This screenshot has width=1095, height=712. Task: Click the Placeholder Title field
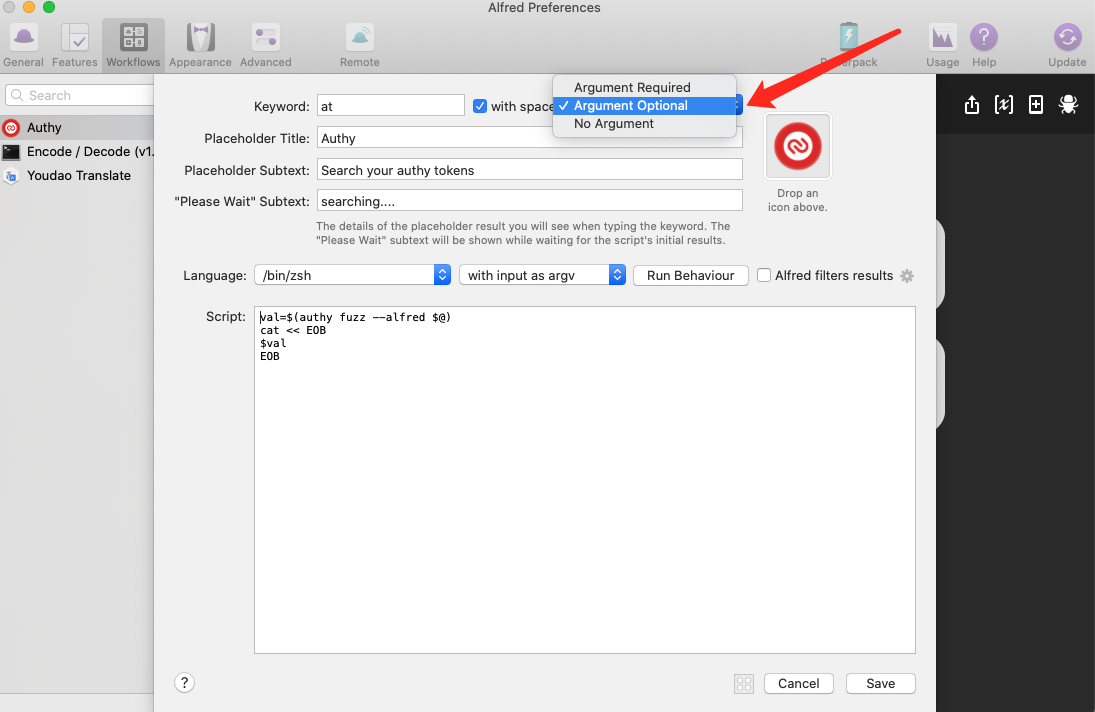(529, 138)
